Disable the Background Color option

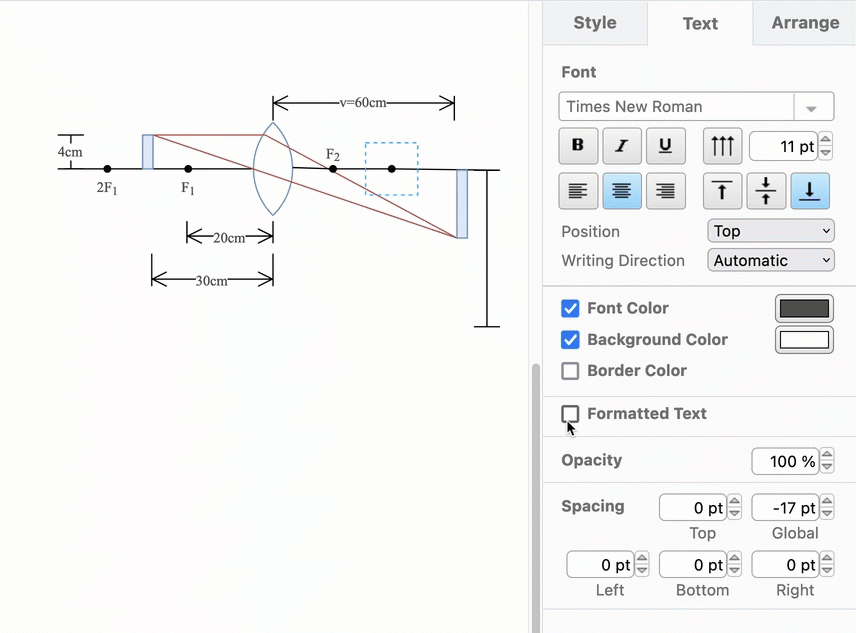tap(570, 340)
